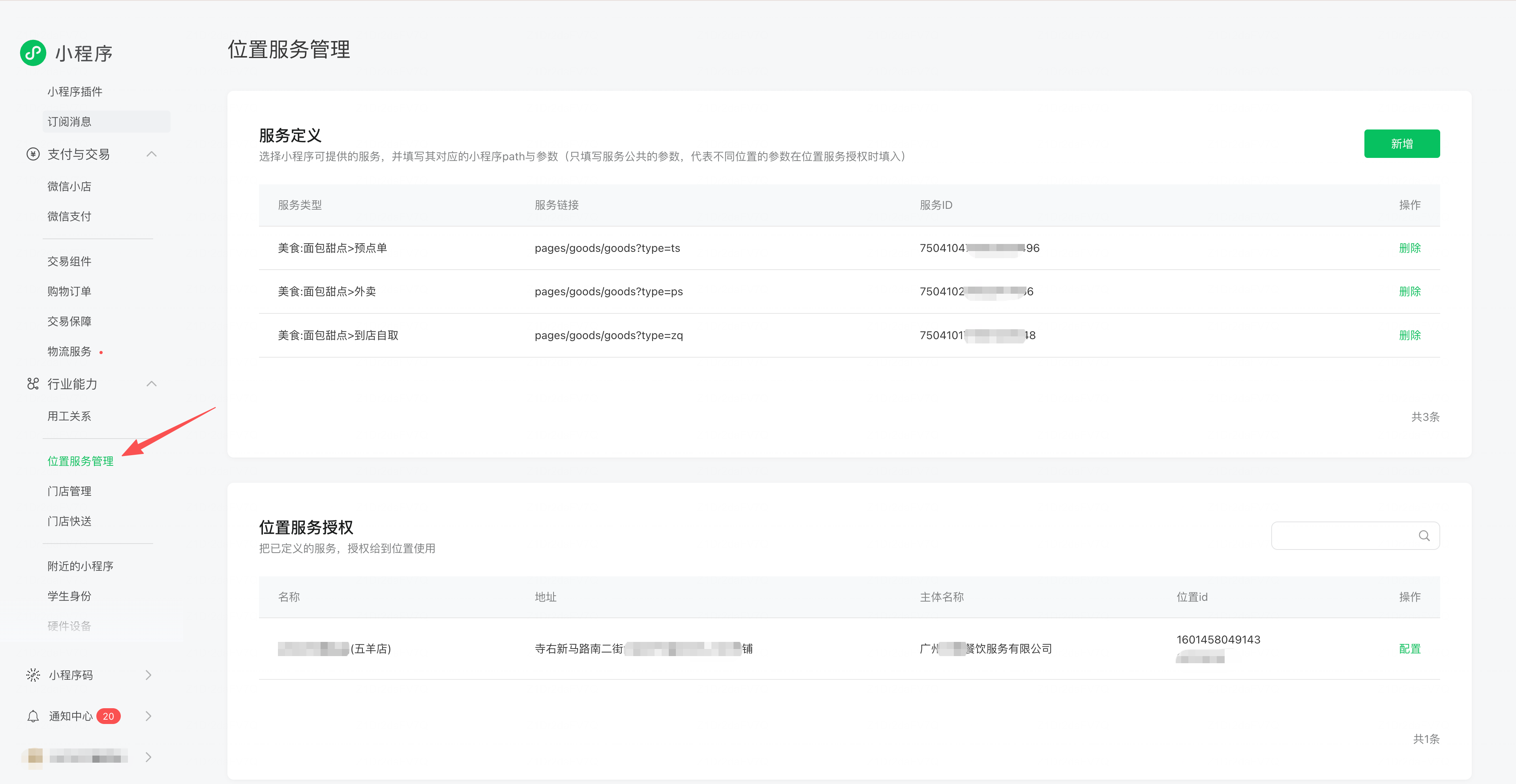
Task: Click the notification bell icon
Action: click(33, 716)
